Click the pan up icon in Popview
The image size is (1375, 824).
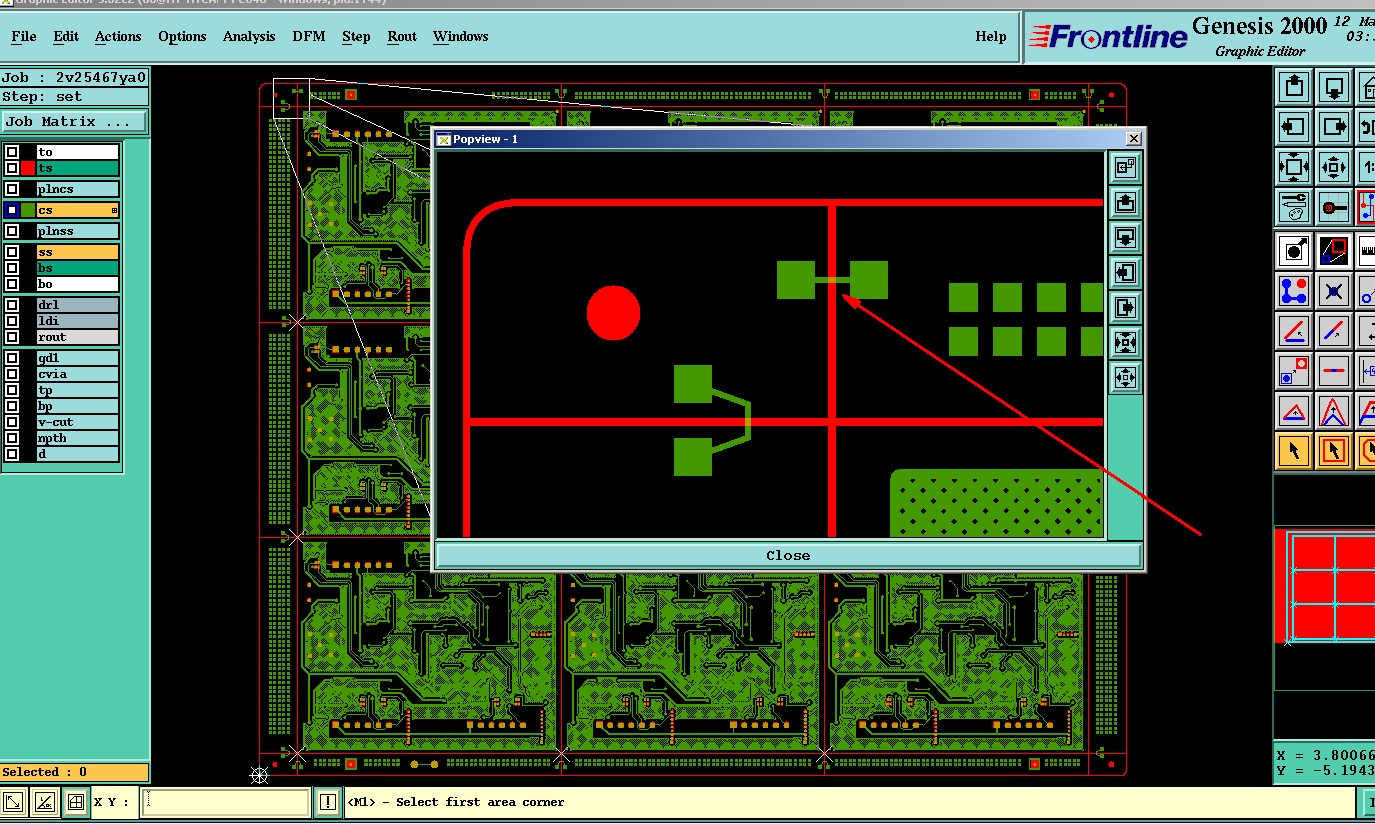point(1125,203)
